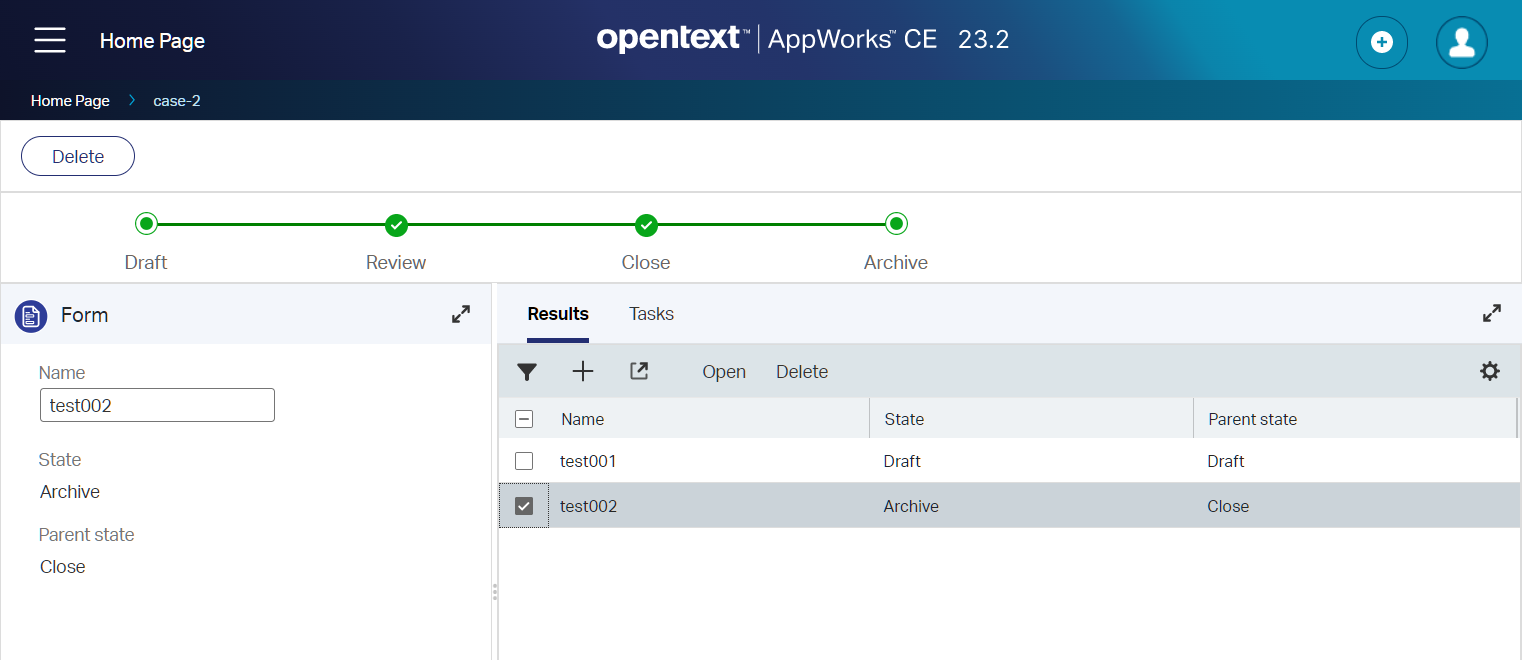Select the Results tab
Image resolution: width=1522 pixels, height=660 pixels.
(x=558, y=314)
